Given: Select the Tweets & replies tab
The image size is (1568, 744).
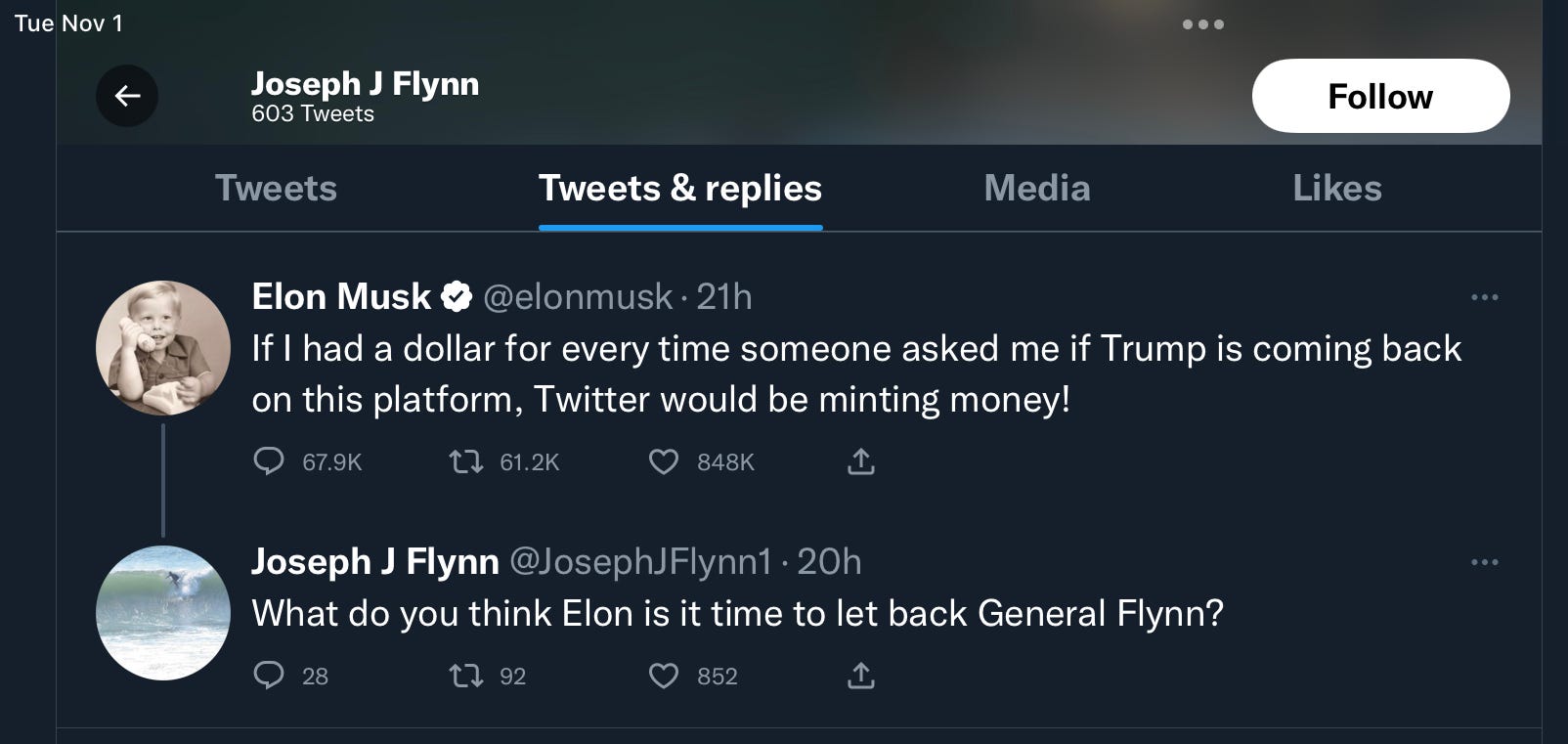Looking at the screenshot, I should 680,188.
